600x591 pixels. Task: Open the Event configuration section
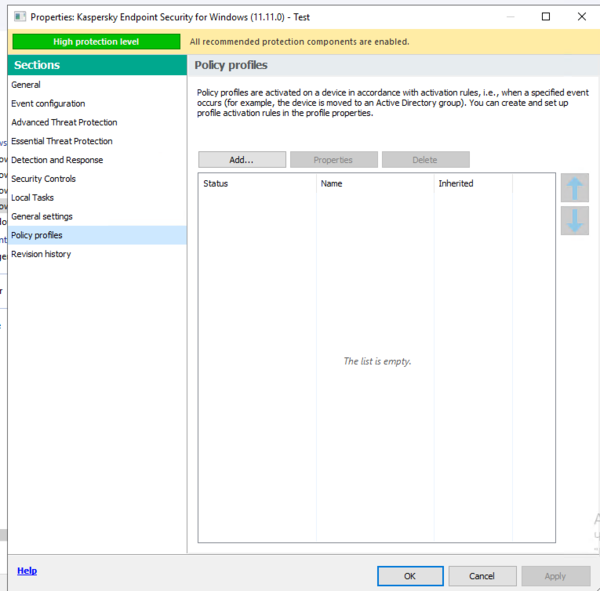pyautogui.click(x=97, y=103)
